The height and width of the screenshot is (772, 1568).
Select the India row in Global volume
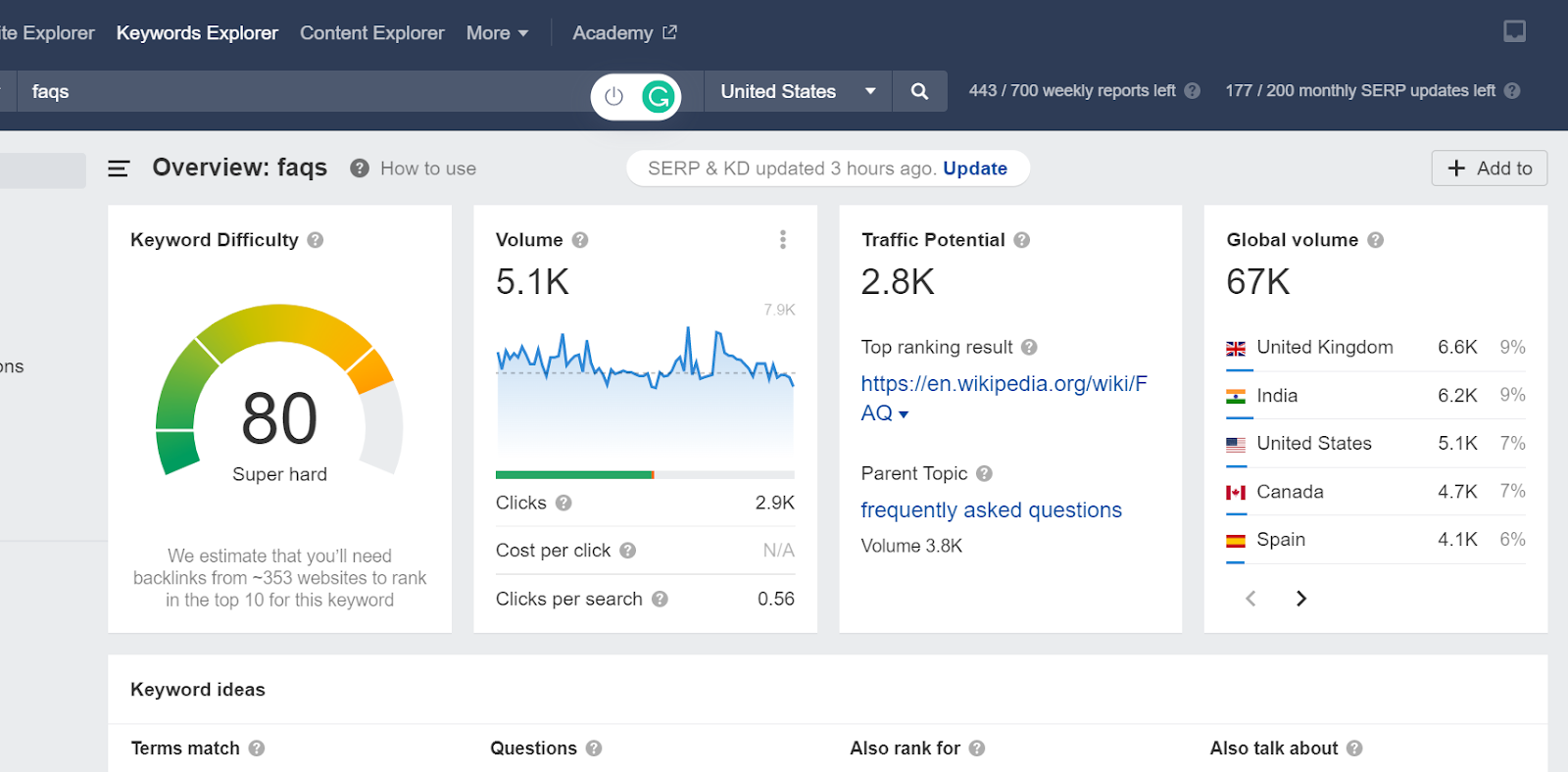coord(1376,396)
